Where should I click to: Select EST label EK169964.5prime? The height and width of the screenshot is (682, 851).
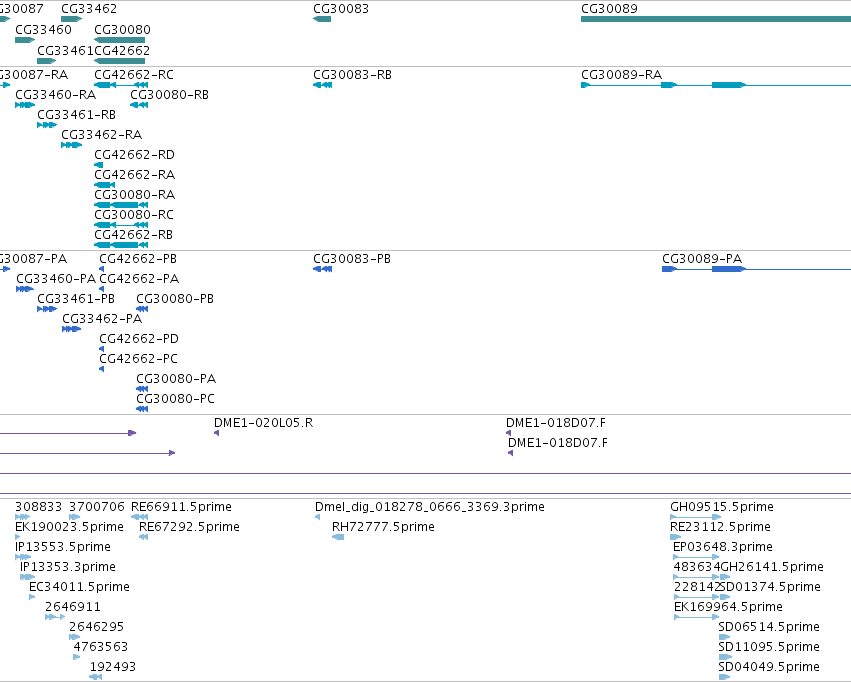728,607
